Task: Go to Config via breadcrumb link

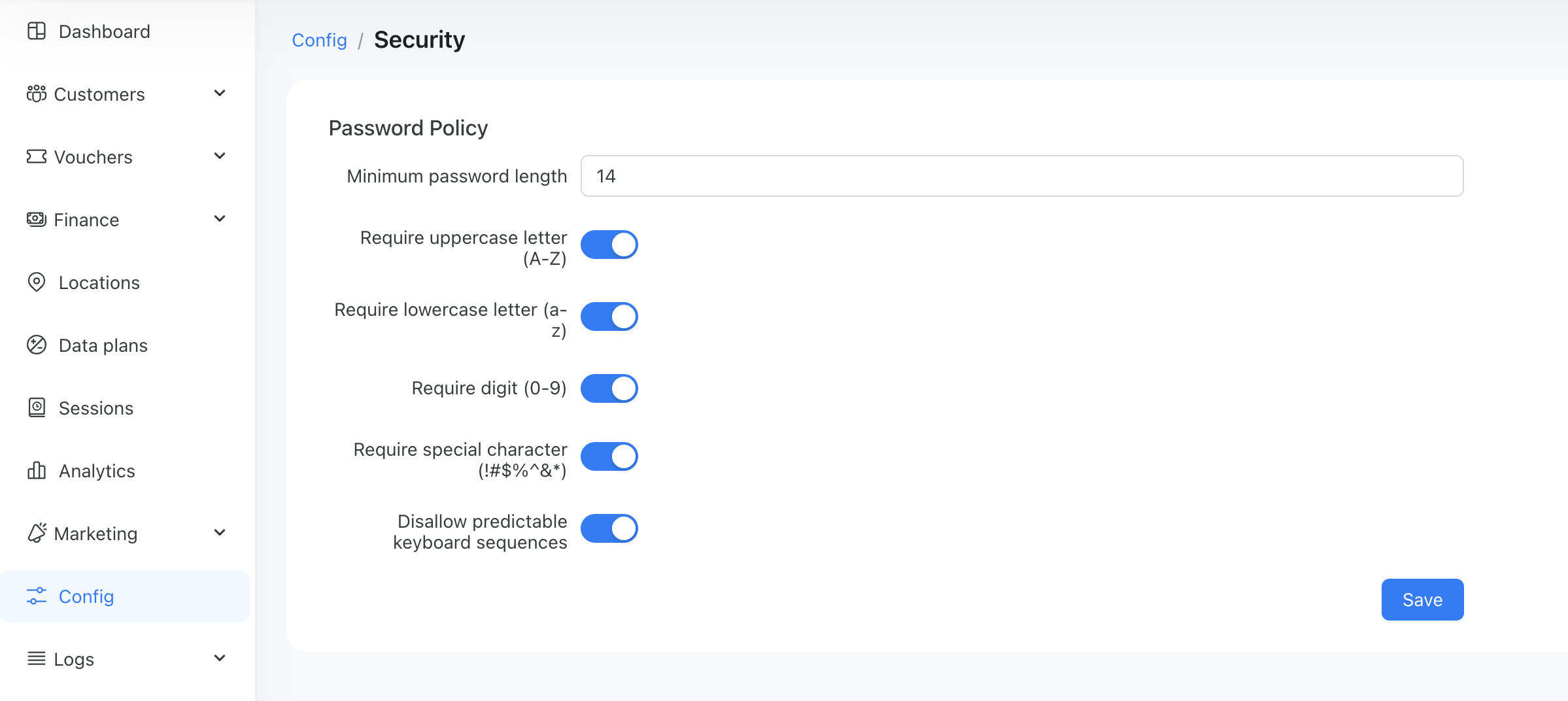Action: 319,41
